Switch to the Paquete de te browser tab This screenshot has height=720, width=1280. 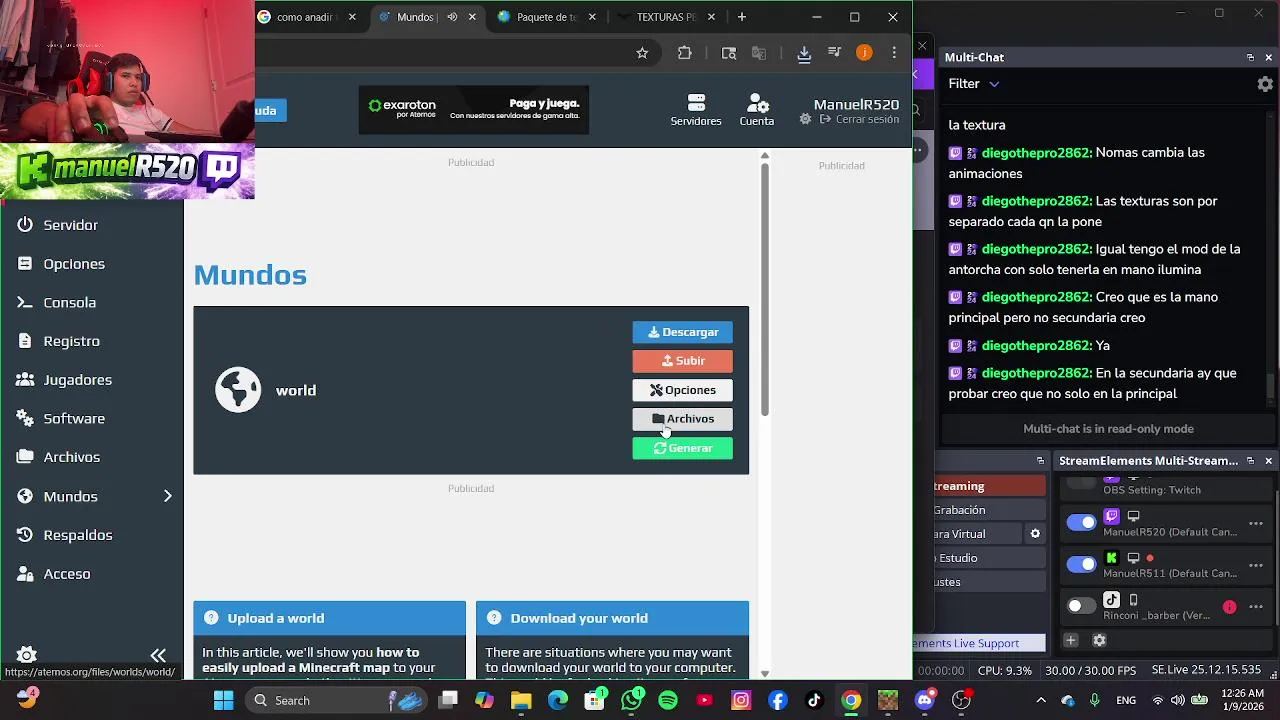coord(548,17)
